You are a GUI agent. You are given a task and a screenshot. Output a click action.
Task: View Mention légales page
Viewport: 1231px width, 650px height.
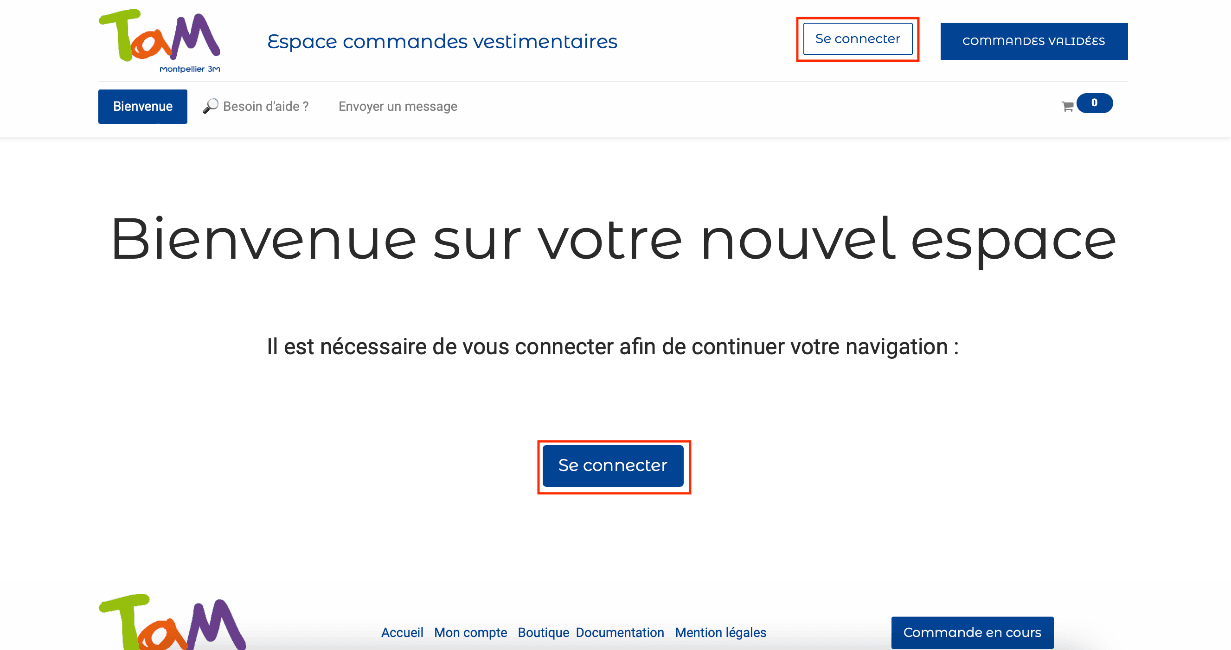[x=720, y=632]
